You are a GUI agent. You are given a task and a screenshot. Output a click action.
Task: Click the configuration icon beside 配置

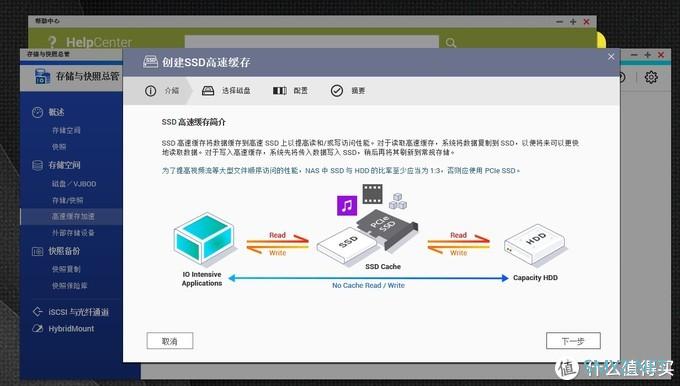[280, 91]
